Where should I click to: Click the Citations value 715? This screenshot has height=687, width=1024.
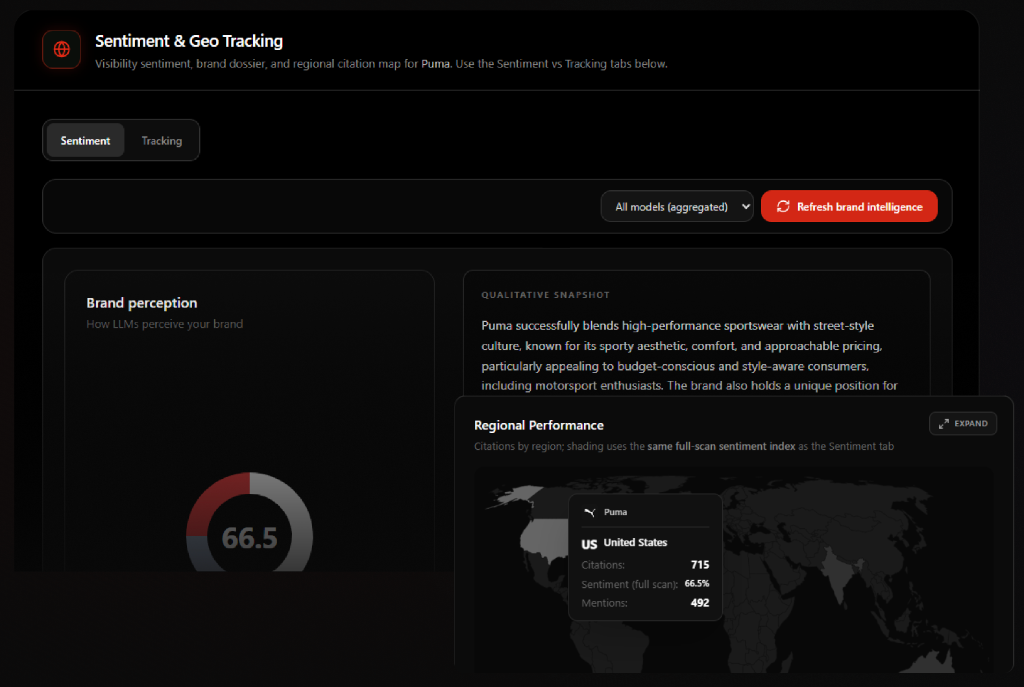tap(700, 564)
